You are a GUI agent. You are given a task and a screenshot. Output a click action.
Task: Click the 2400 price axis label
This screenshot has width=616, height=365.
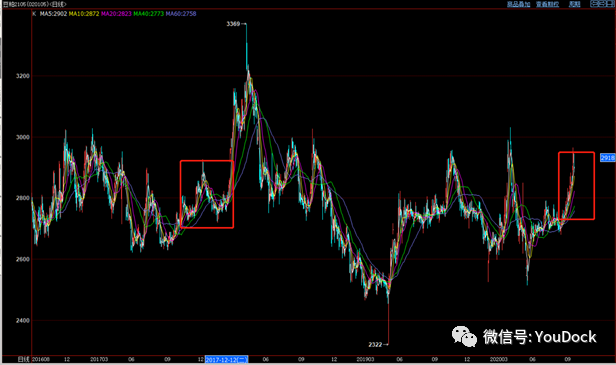tap(22, 321)
